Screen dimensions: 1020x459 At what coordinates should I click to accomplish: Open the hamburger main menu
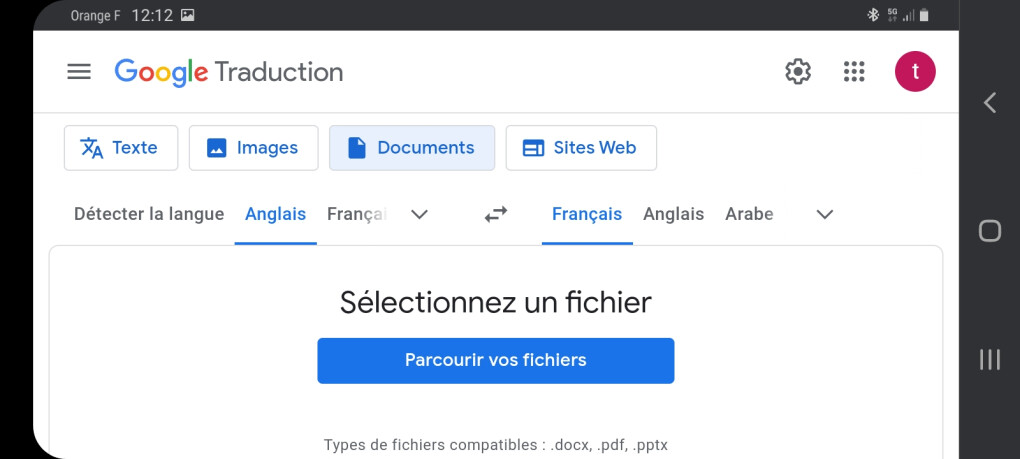pyautogui.click(x=79, y=72)
